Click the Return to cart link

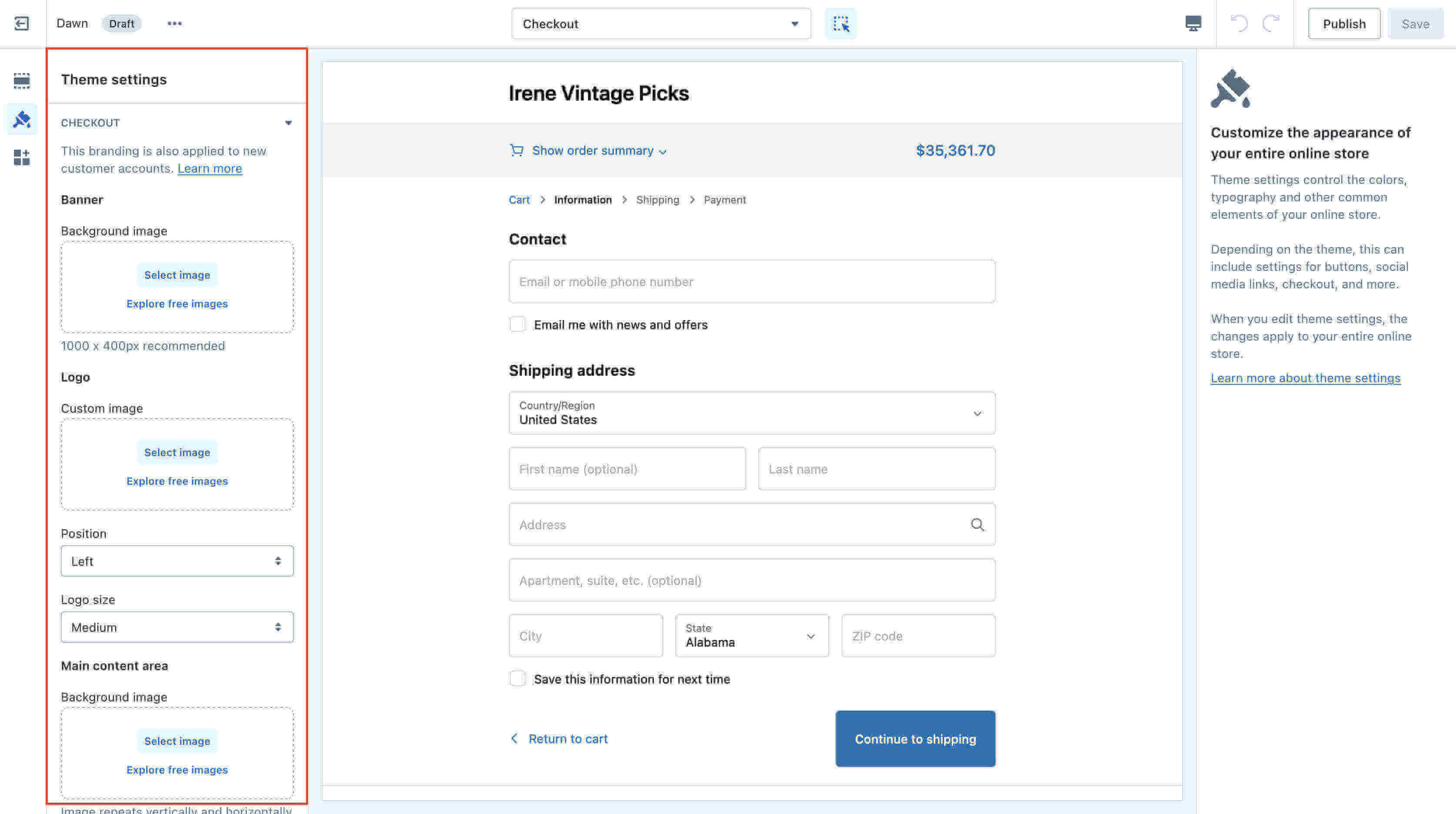coord(568,738)
